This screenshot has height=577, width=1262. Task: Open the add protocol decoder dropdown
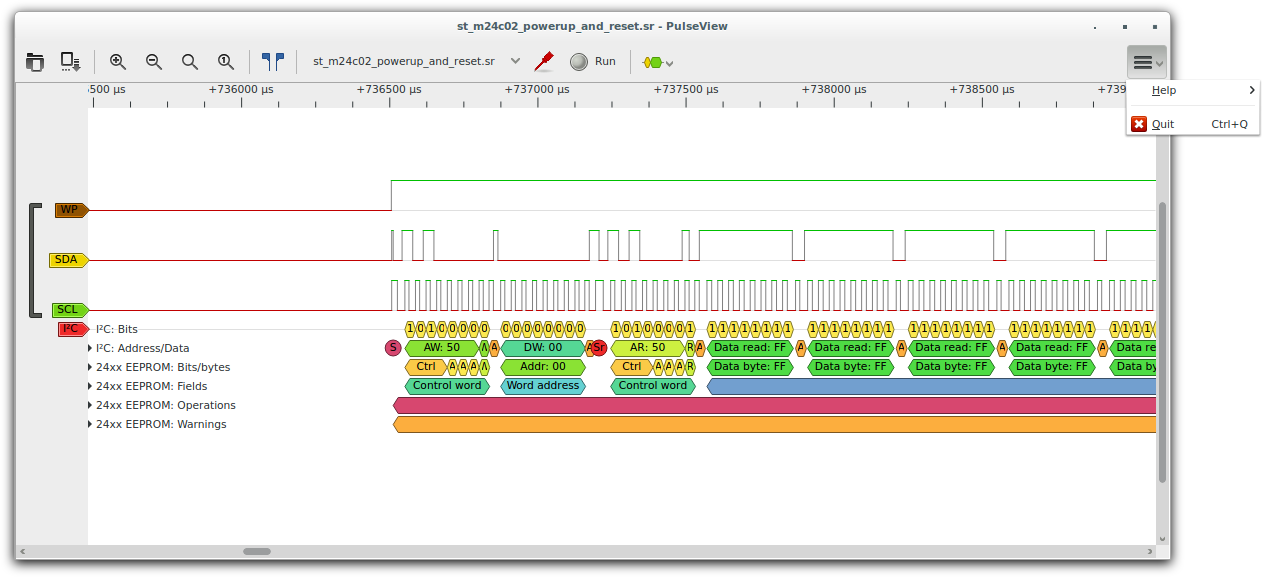tap(657, 62)
